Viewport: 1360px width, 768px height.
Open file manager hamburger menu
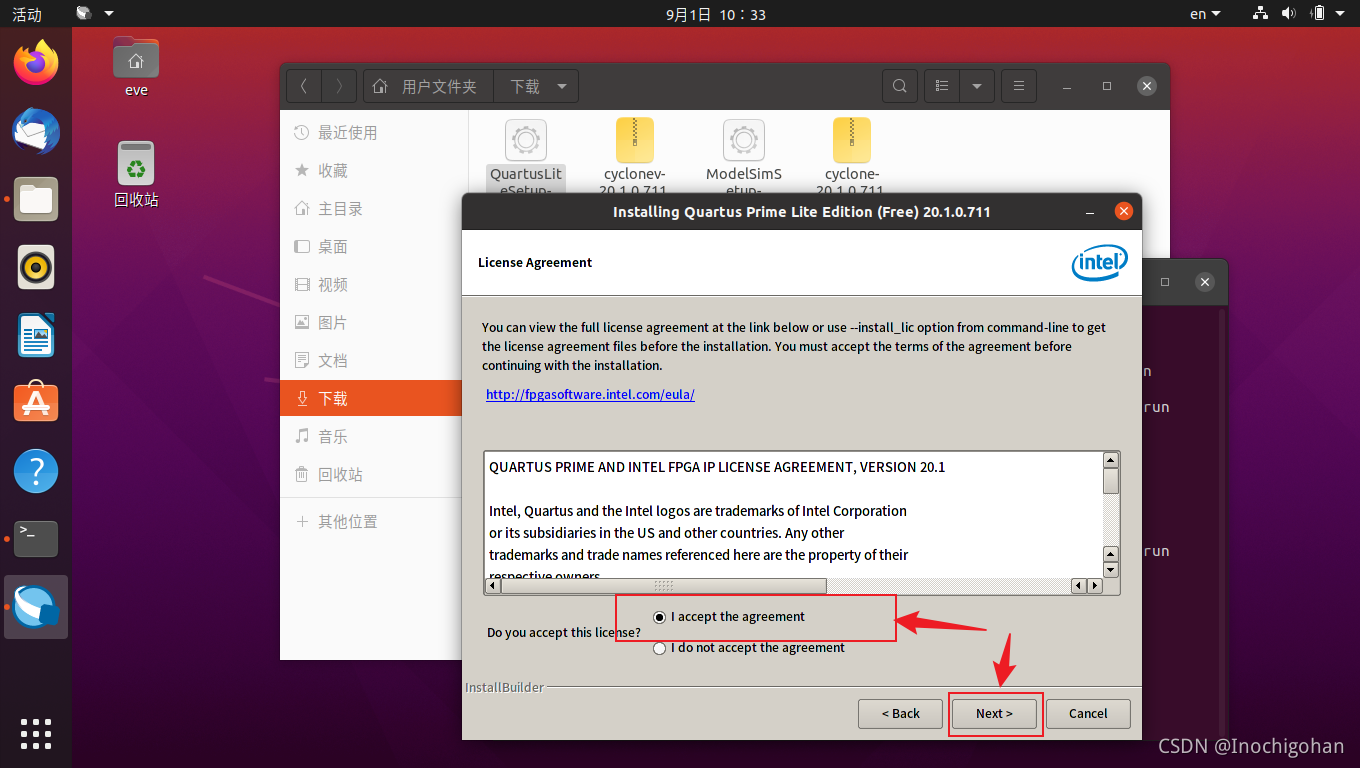tap(1018, 86)
